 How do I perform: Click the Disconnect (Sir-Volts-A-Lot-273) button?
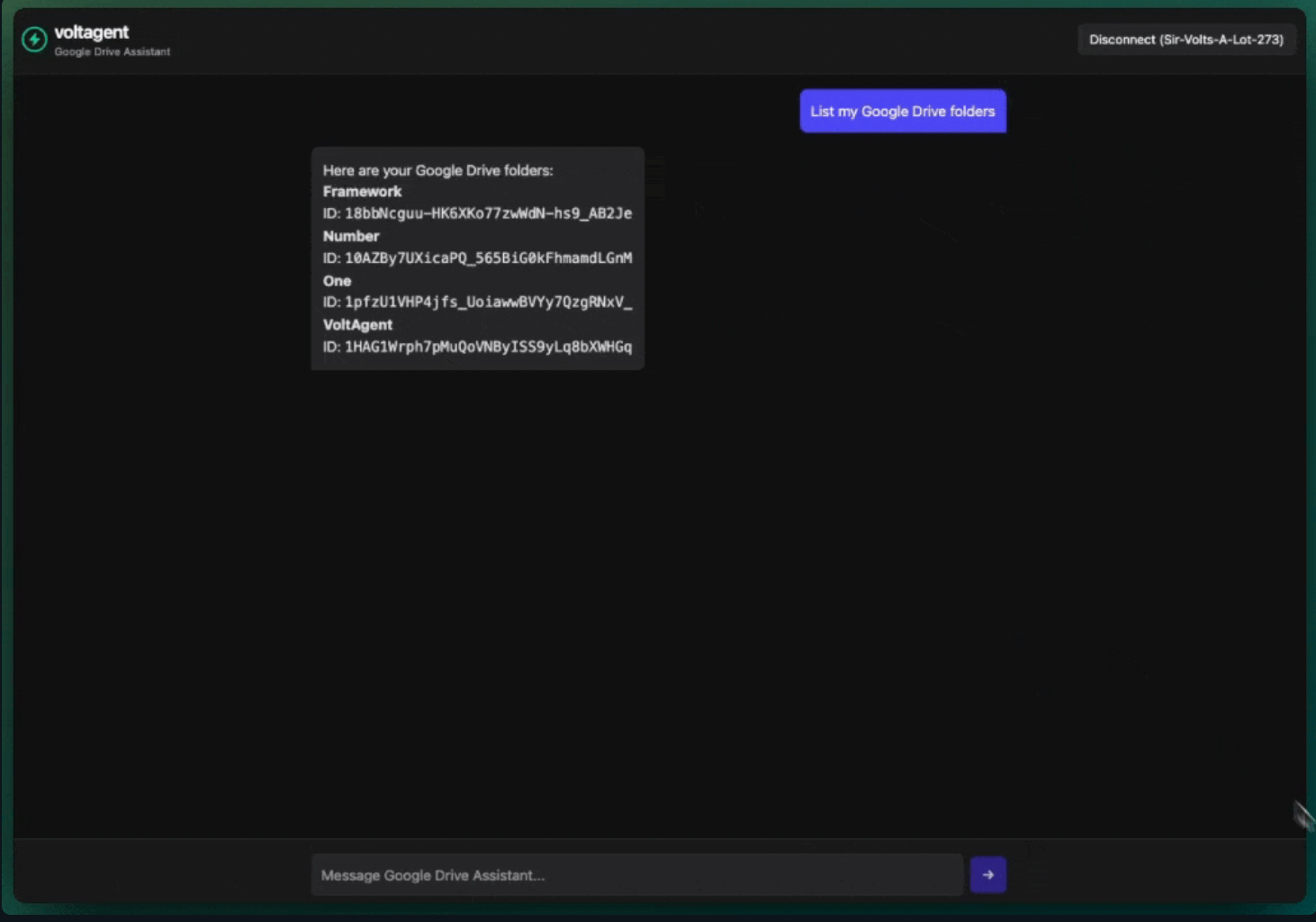click(x=1186, y=40)
